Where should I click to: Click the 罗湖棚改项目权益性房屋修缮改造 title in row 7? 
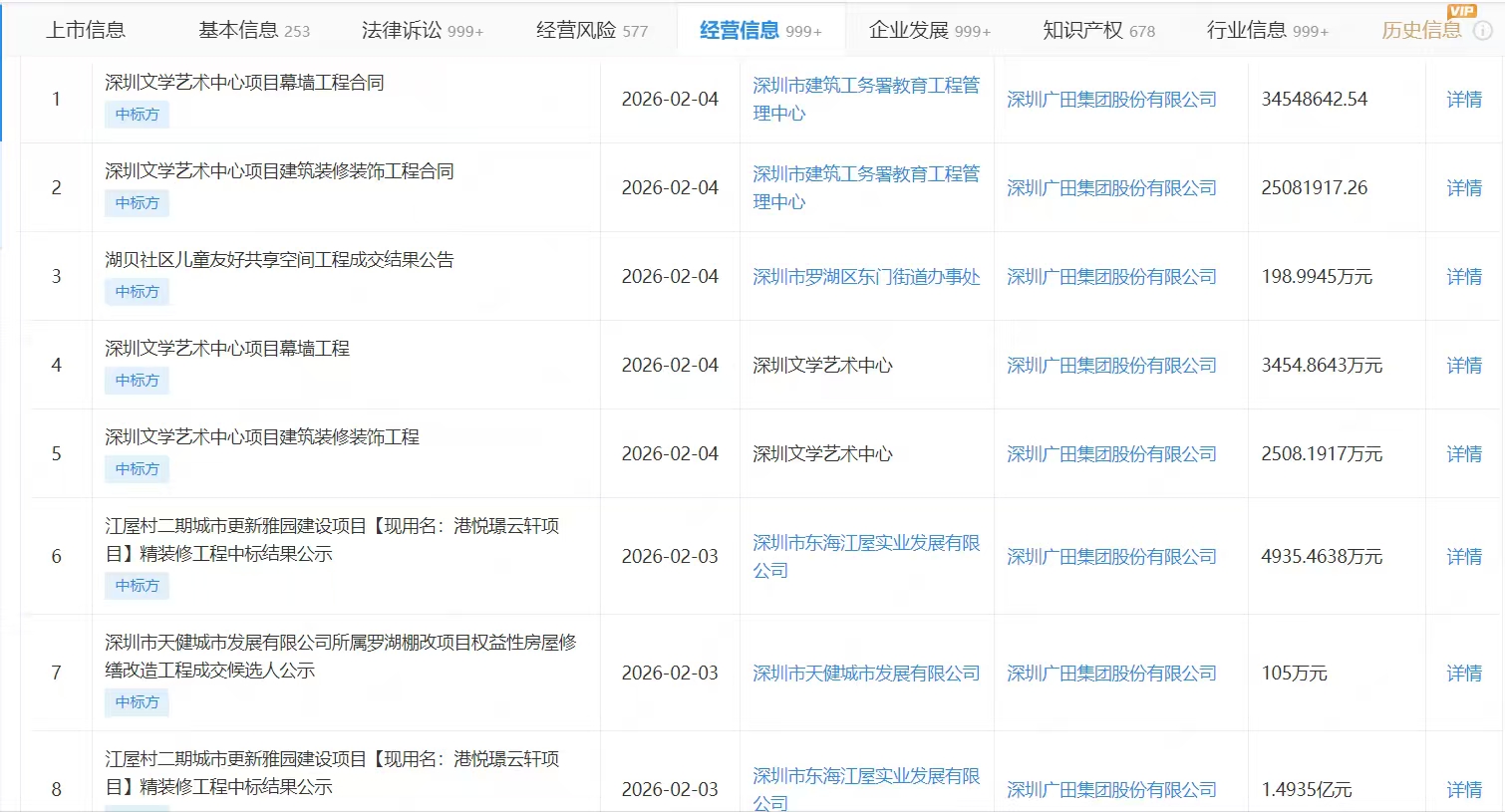341,656
